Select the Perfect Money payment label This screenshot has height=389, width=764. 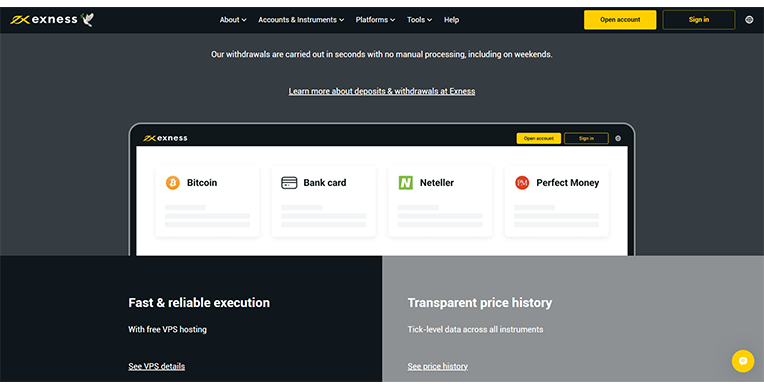click(568, 183)
